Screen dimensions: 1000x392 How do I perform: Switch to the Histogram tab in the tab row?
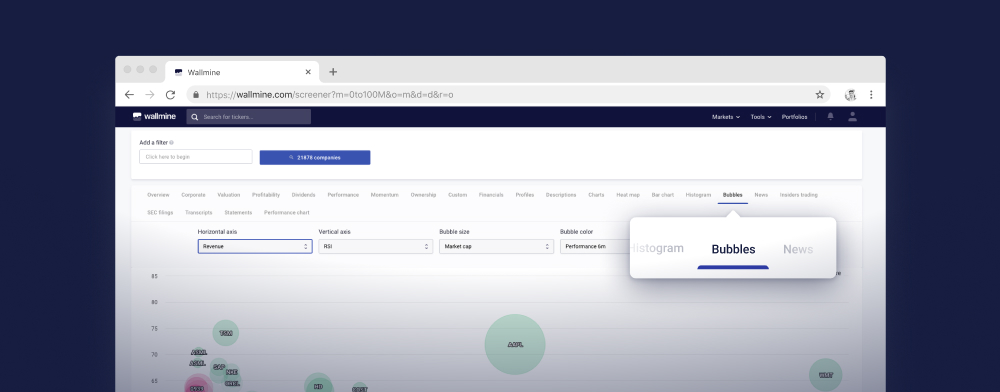pos(698,195)
